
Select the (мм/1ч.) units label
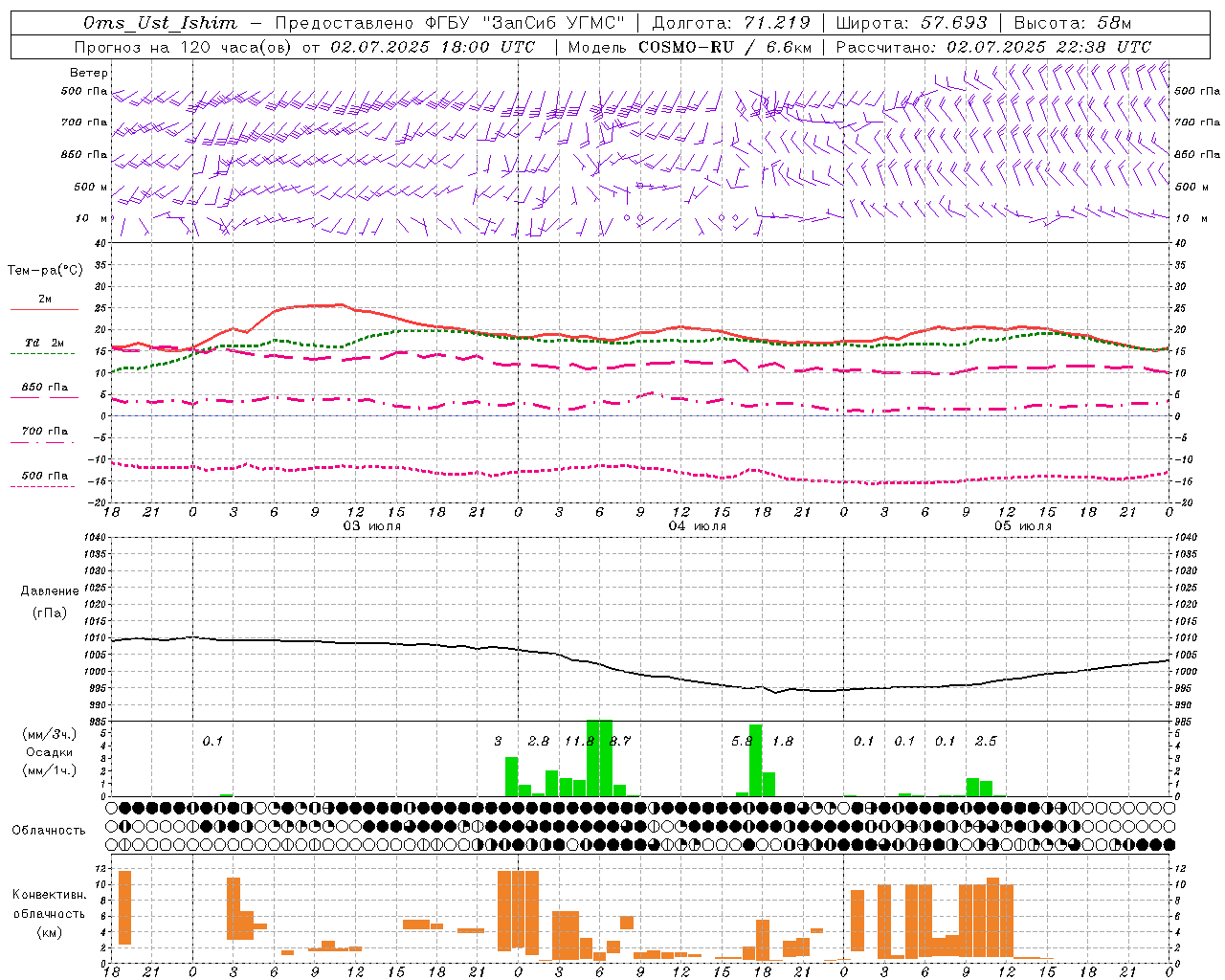[x=50, y=770]
